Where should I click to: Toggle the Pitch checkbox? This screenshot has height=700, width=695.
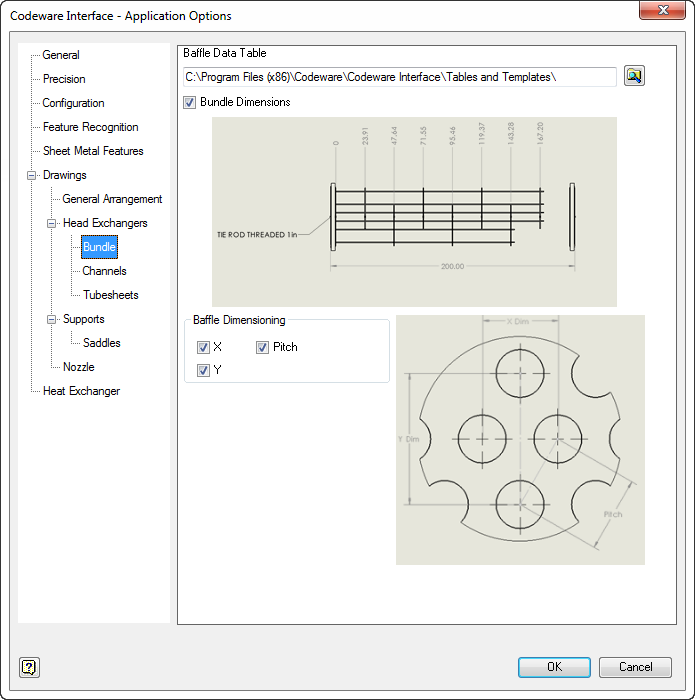262,347
